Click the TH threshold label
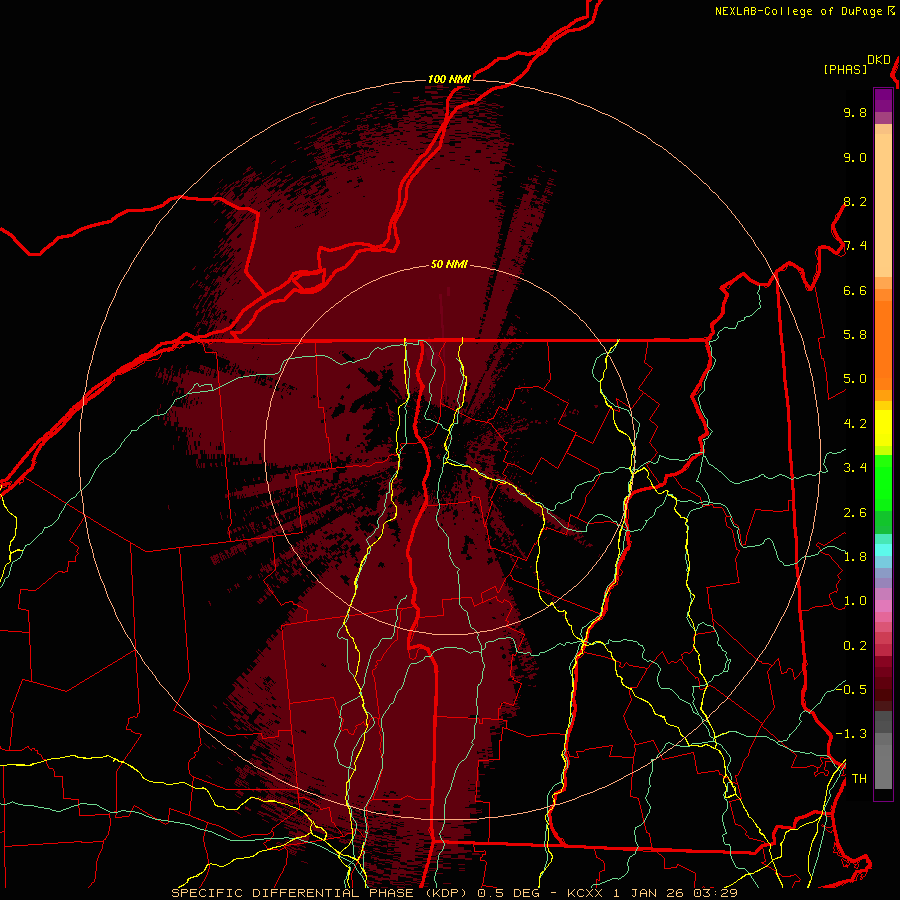 tap(859, 779)
